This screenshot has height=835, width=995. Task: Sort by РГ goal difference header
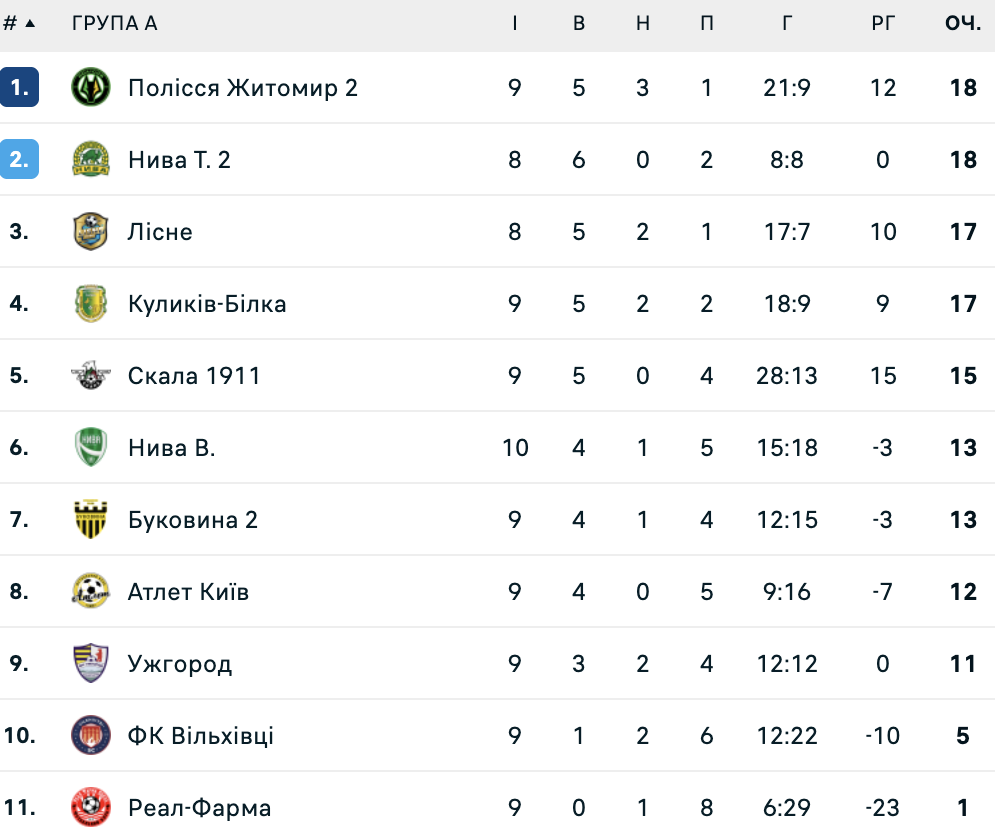pos(883,23)
